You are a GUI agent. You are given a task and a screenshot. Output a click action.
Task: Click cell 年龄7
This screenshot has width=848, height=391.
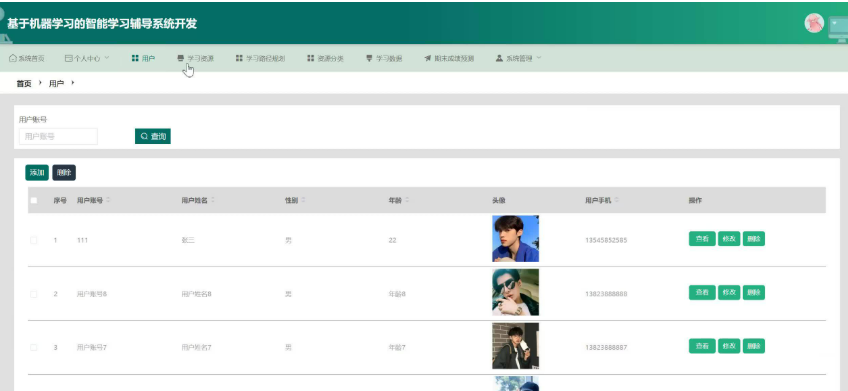pyautogui.click(x=397, y=347)
